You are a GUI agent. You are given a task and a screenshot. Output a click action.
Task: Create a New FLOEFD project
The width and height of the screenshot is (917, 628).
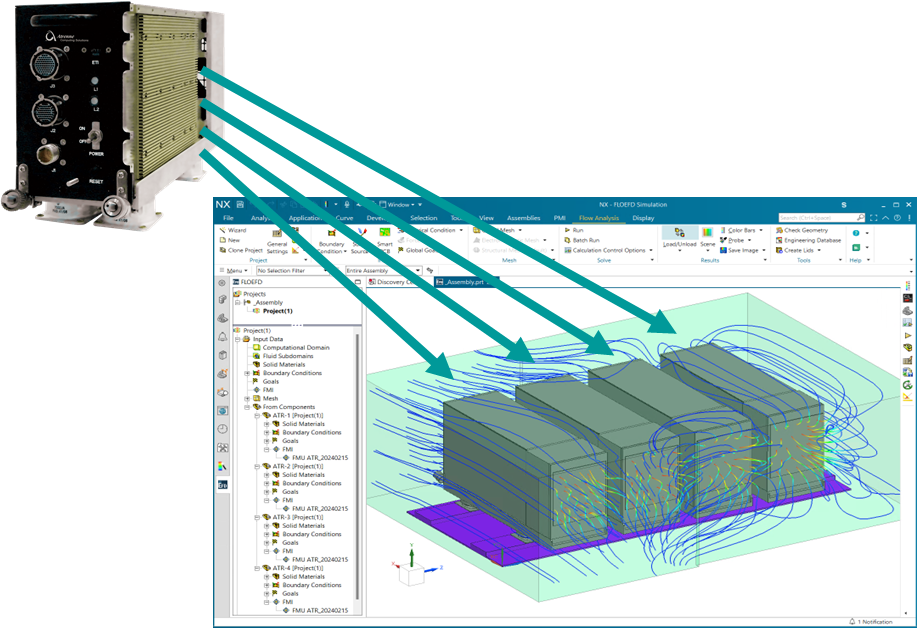pos(229,240)
